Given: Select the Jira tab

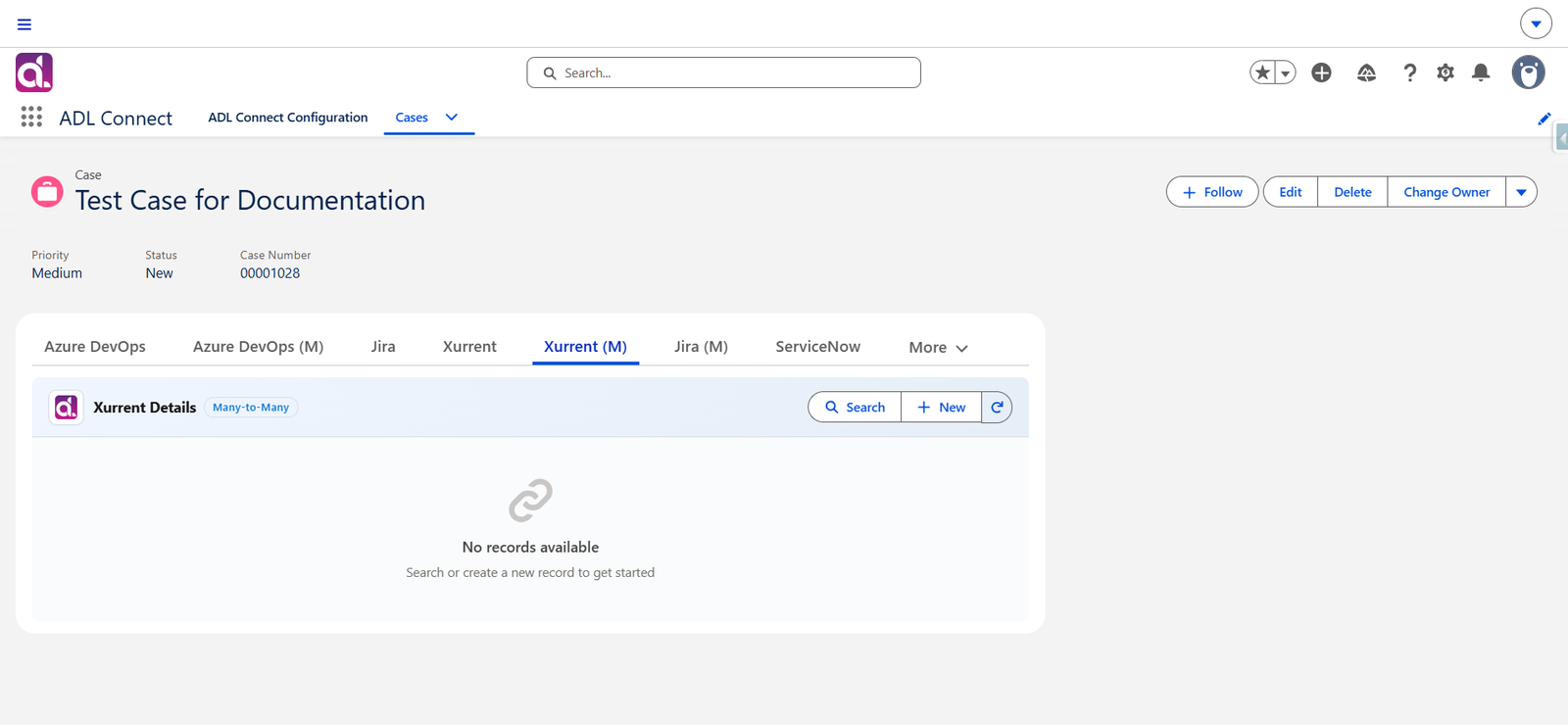Looking at the screenshot, I should (x=383, y=347).
